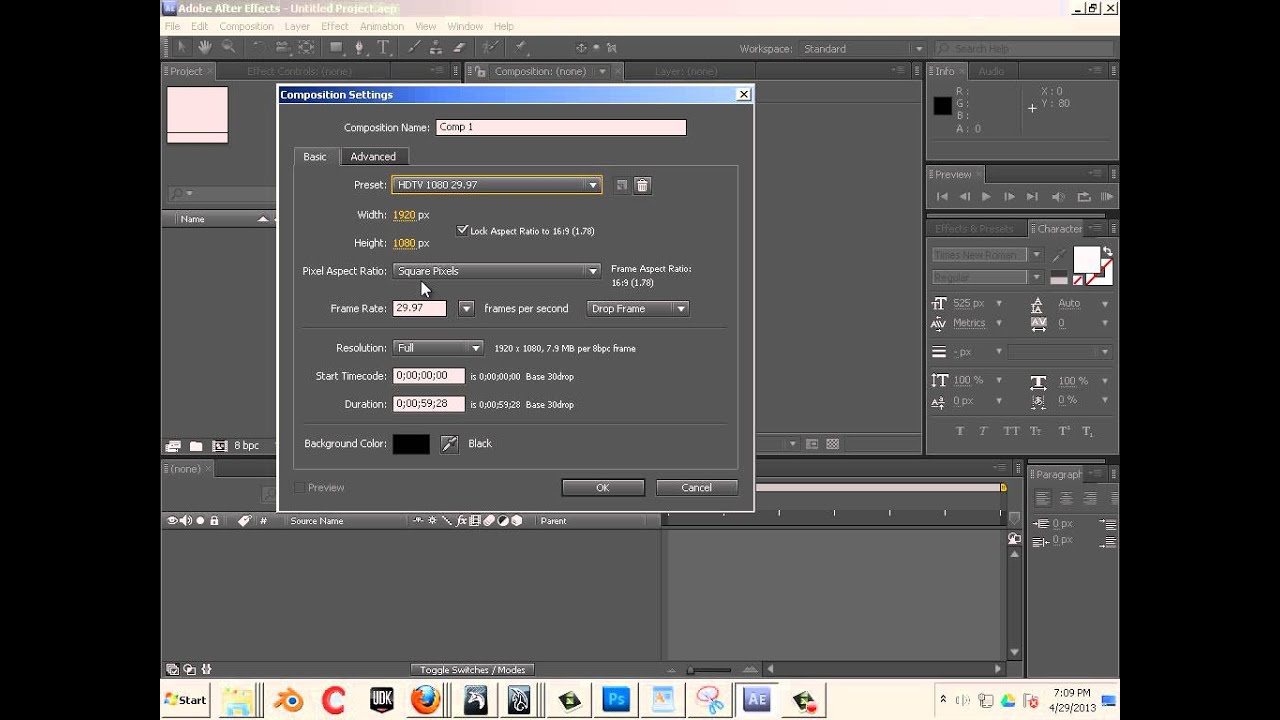Select the Pen tool in toolbar

[x=361, y=48]
